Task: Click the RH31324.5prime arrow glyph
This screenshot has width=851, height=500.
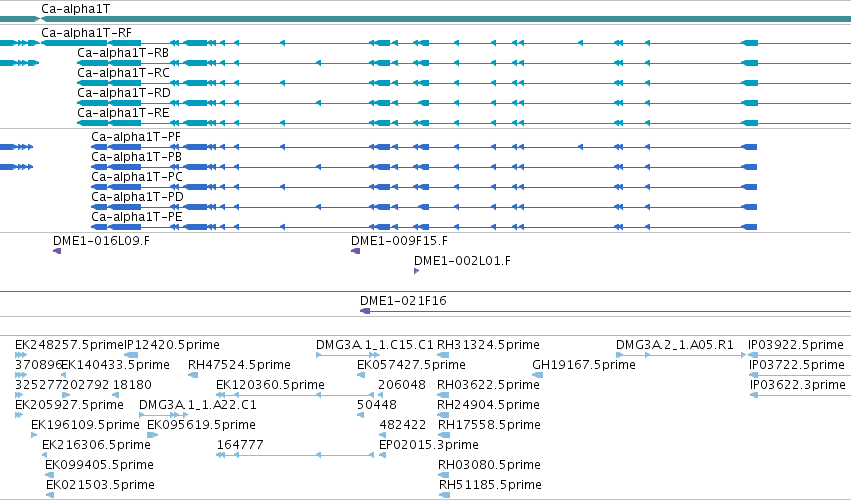Action: click(x=443, y=355)
